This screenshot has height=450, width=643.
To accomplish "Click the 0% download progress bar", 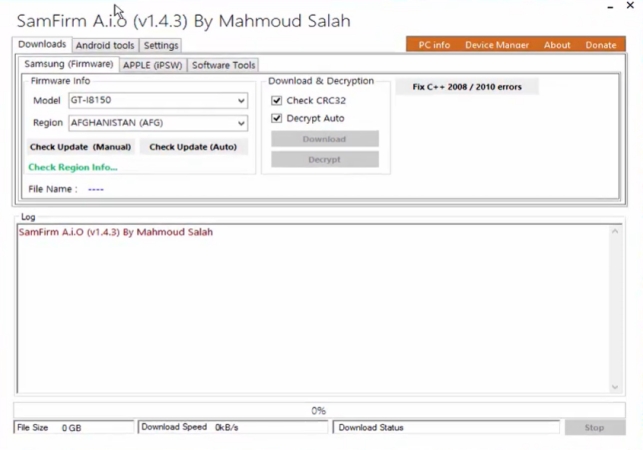I will click(x=319, y=410).
